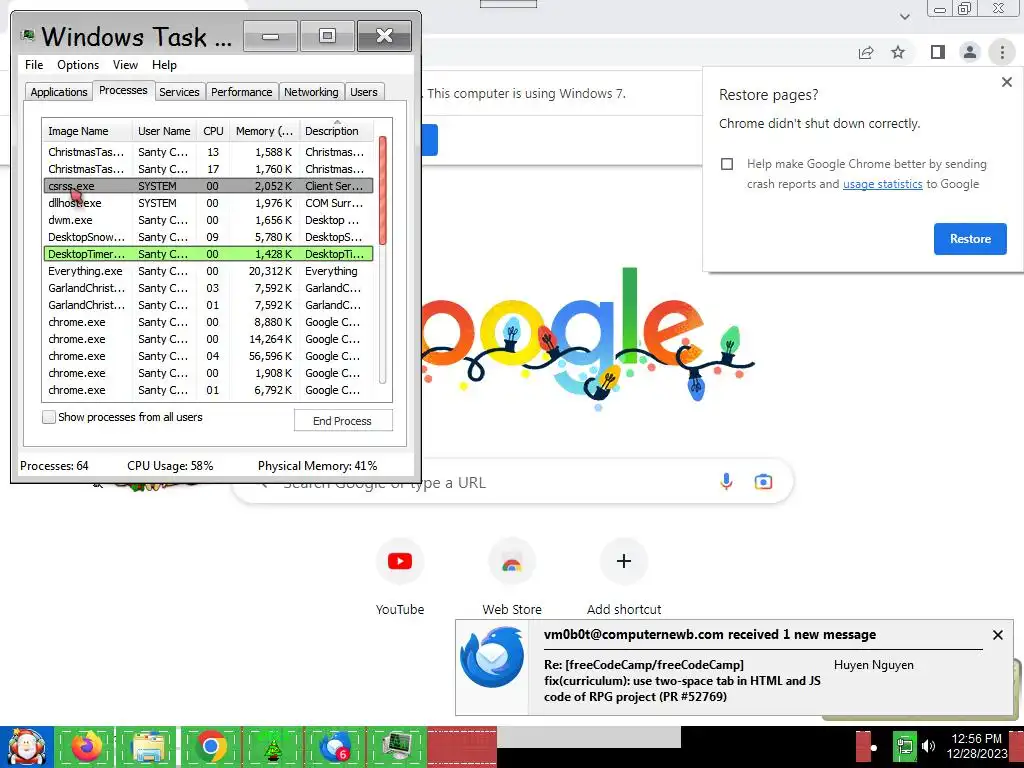Open Chrome three-dot menu
The image size is (1024, 768).
(x=1002, y=52)
